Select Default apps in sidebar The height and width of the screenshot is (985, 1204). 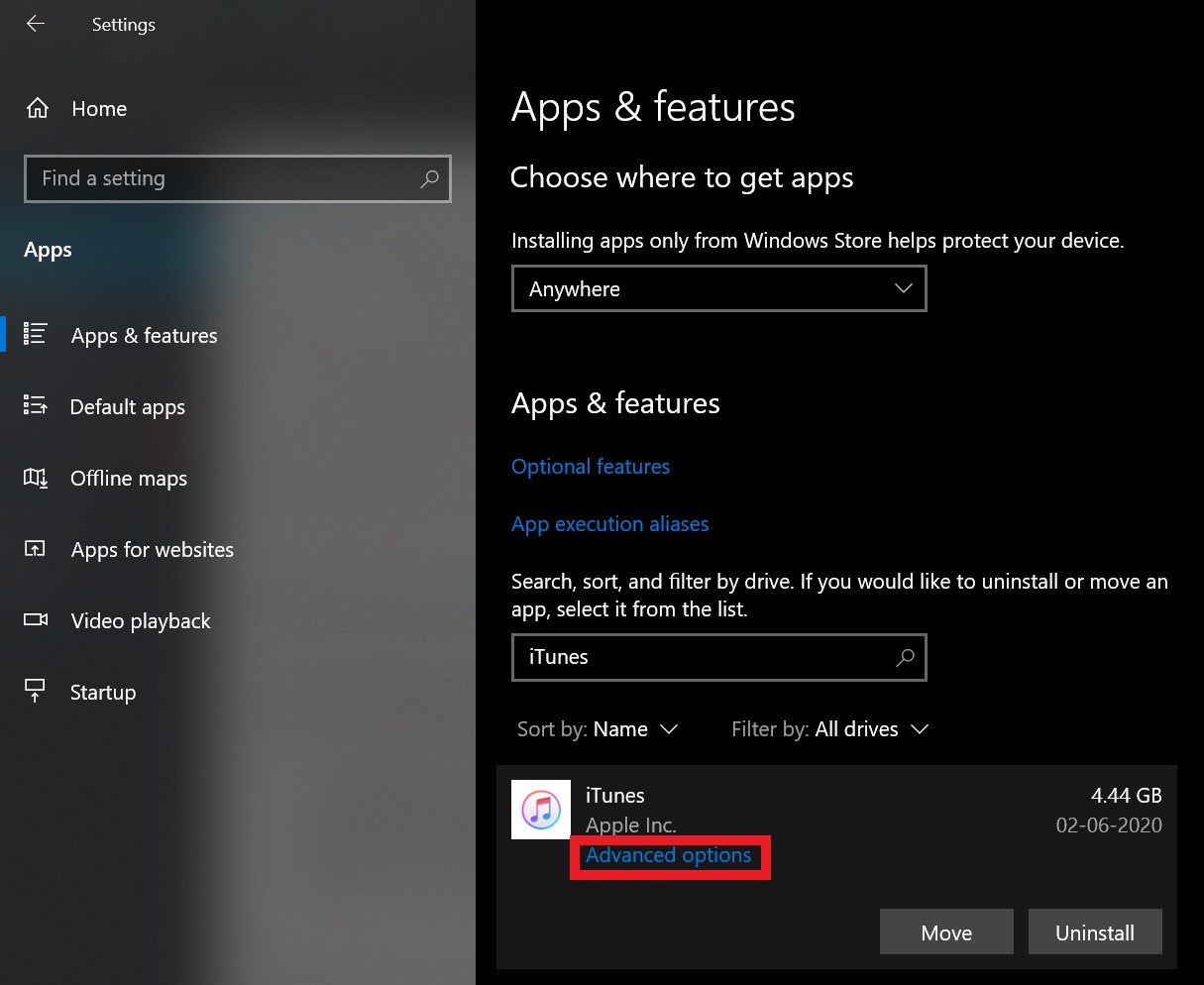pyautogui.click(x=128, y=407)
